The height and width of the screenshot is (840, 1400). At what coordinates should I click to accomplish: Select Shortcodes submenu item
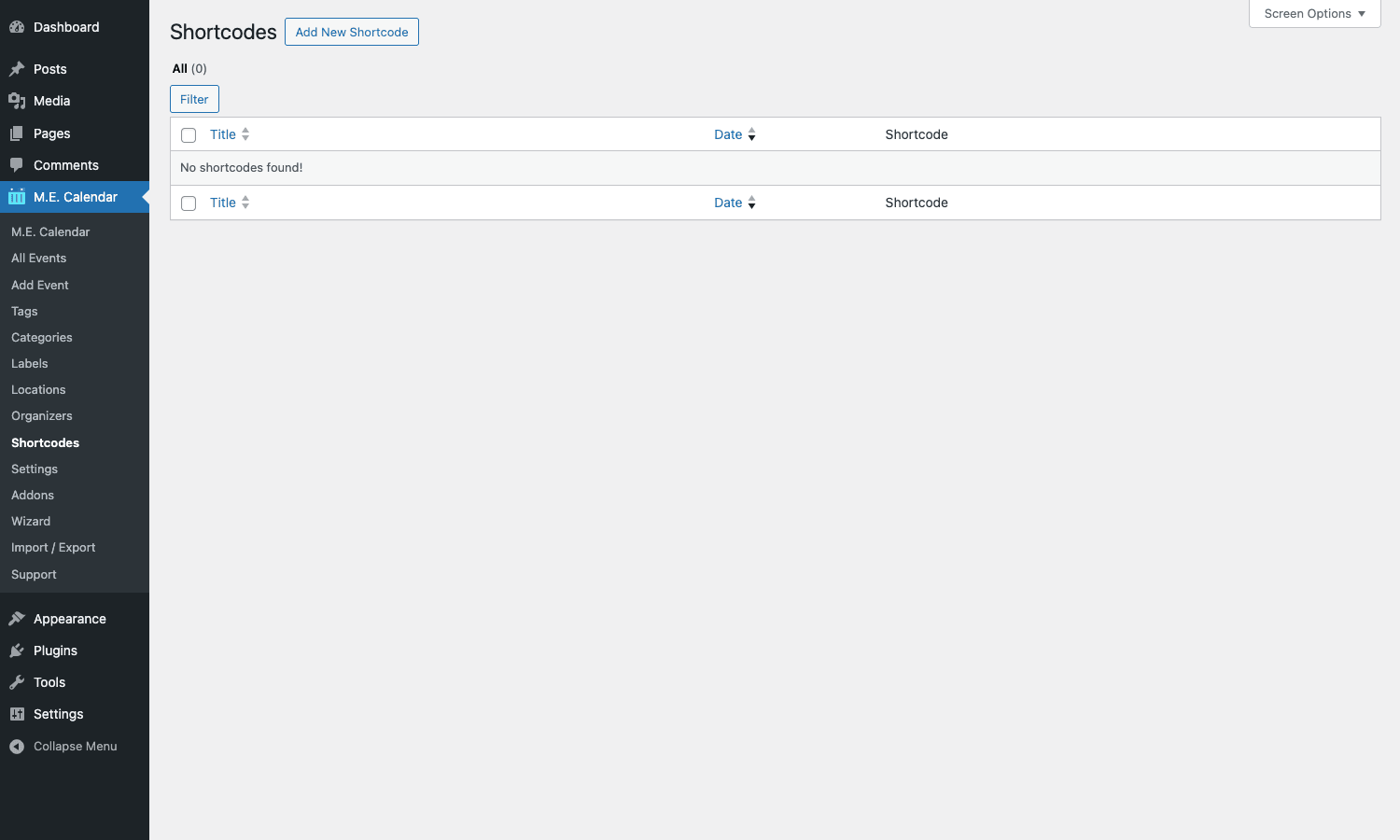[x=45, y=442]
